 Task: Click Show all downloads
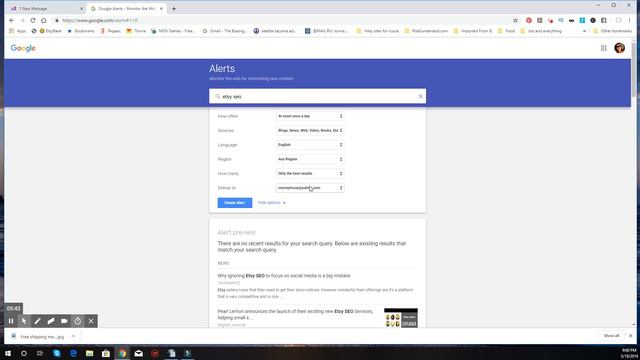click(x=611, y=336)
